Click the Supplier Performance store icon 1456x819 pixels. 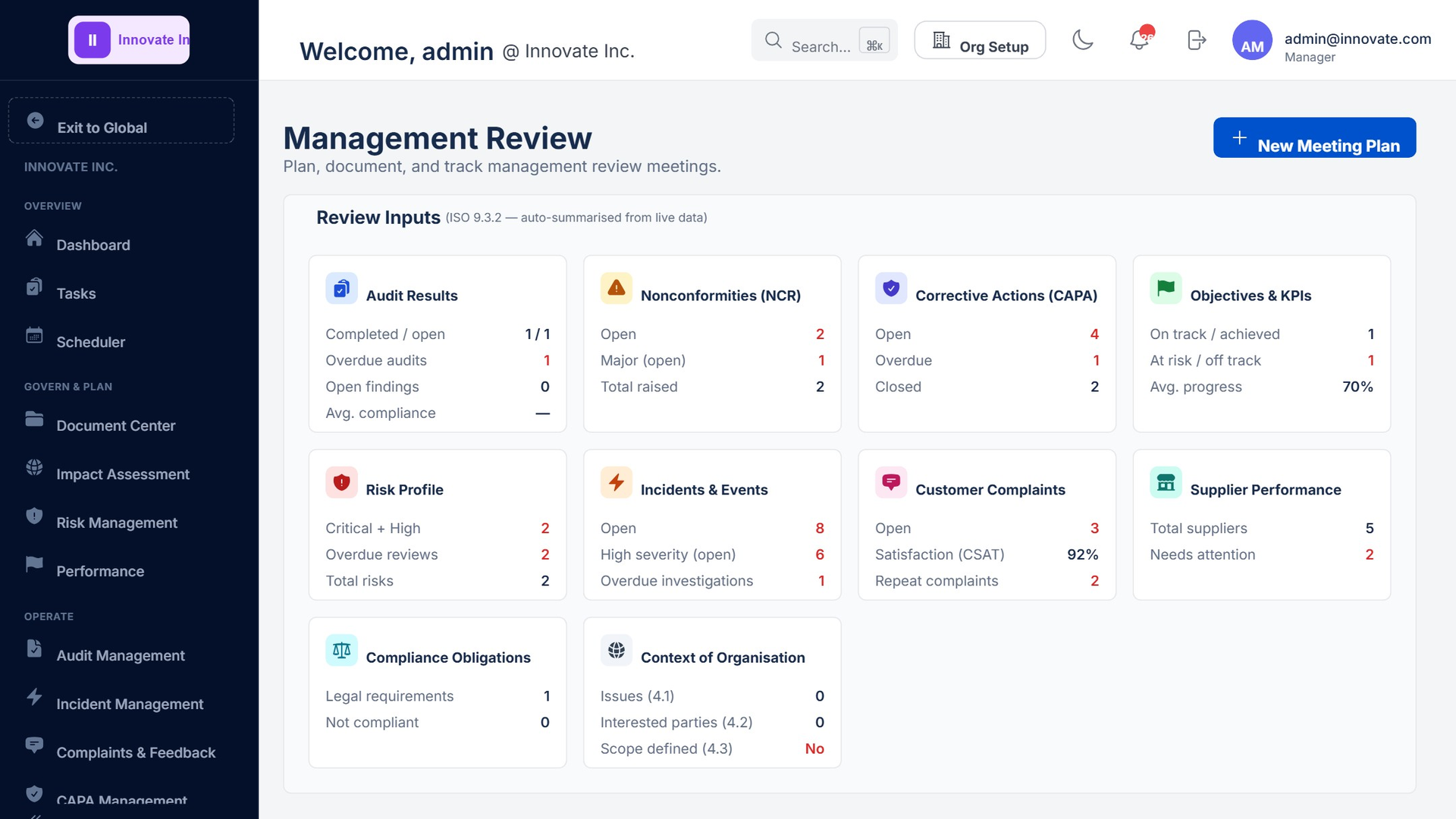pyautogui.click(x=1166, y=482)
